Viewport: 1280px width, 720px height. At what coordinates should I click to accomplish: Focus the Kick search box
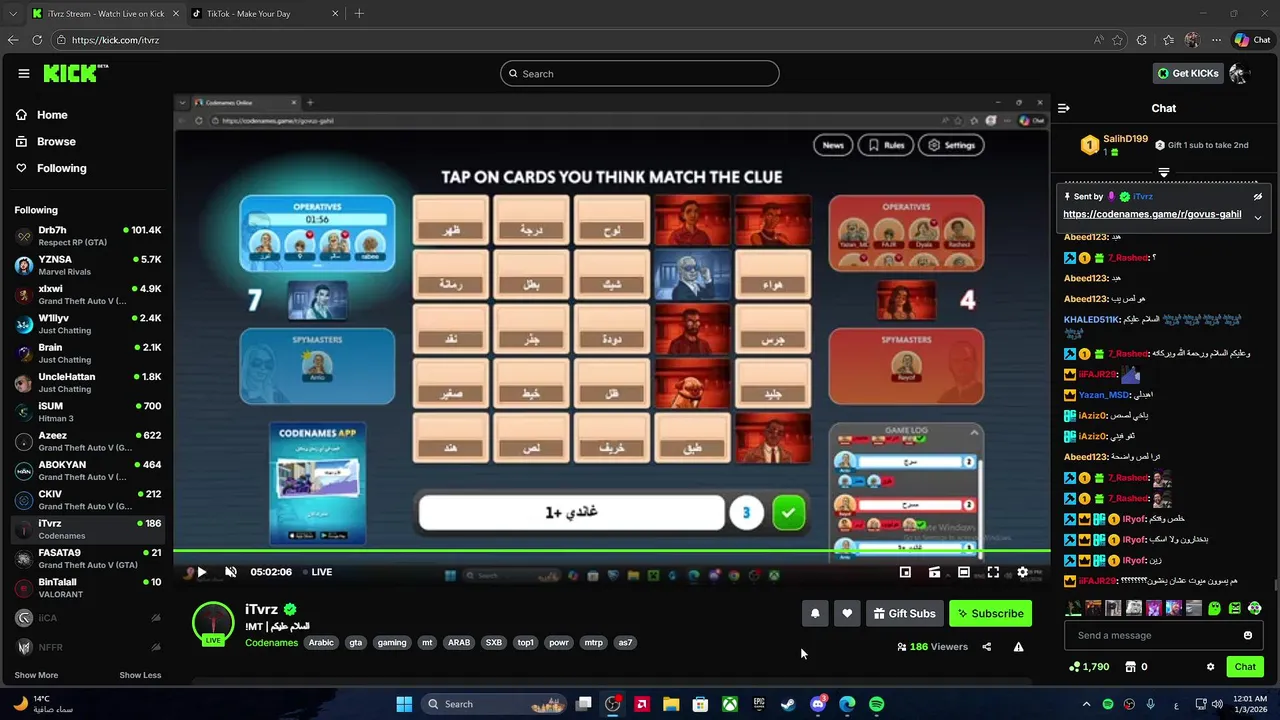640,73
